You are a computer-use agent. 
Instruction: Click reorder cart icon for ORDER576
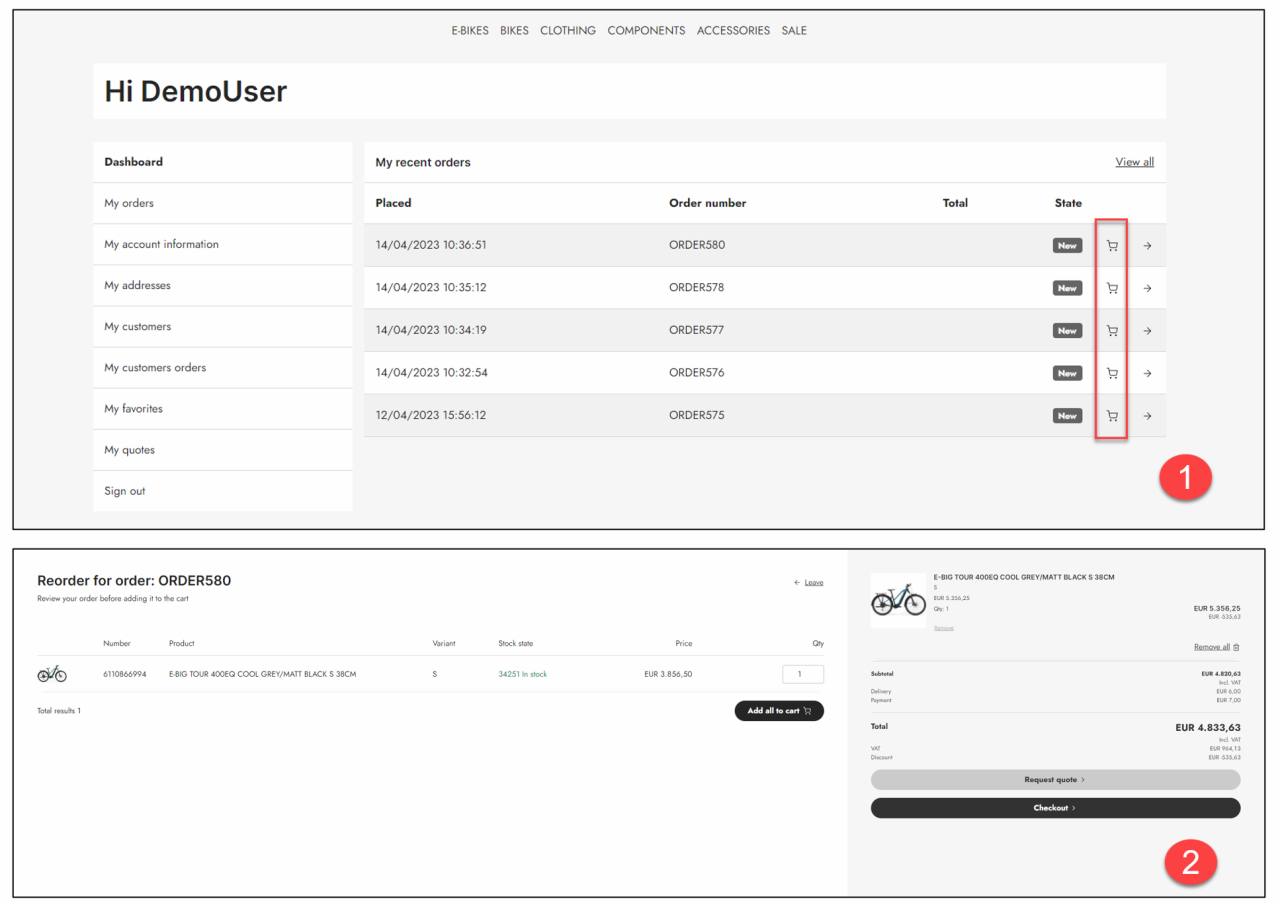coord(1112,373)
